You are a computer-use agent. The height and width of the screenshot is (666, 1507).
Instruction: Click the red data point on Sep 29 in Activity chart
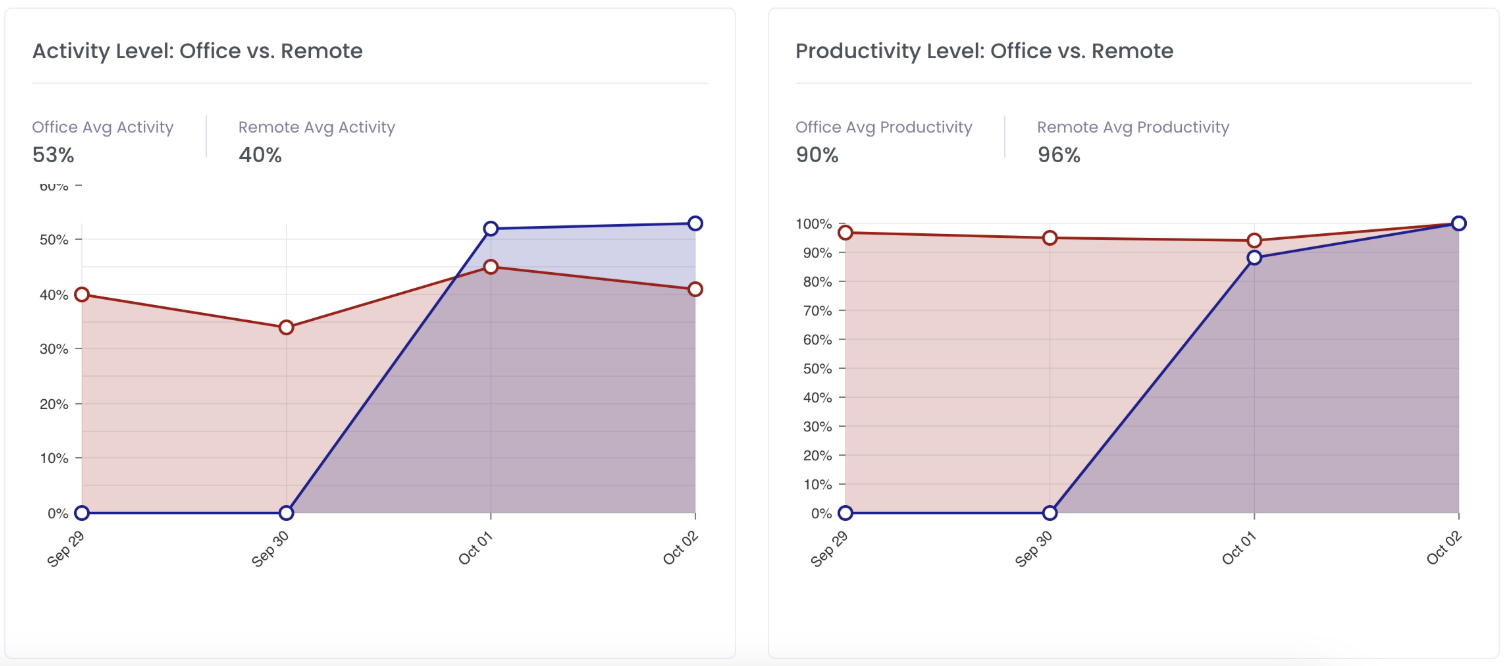point(82,294)
